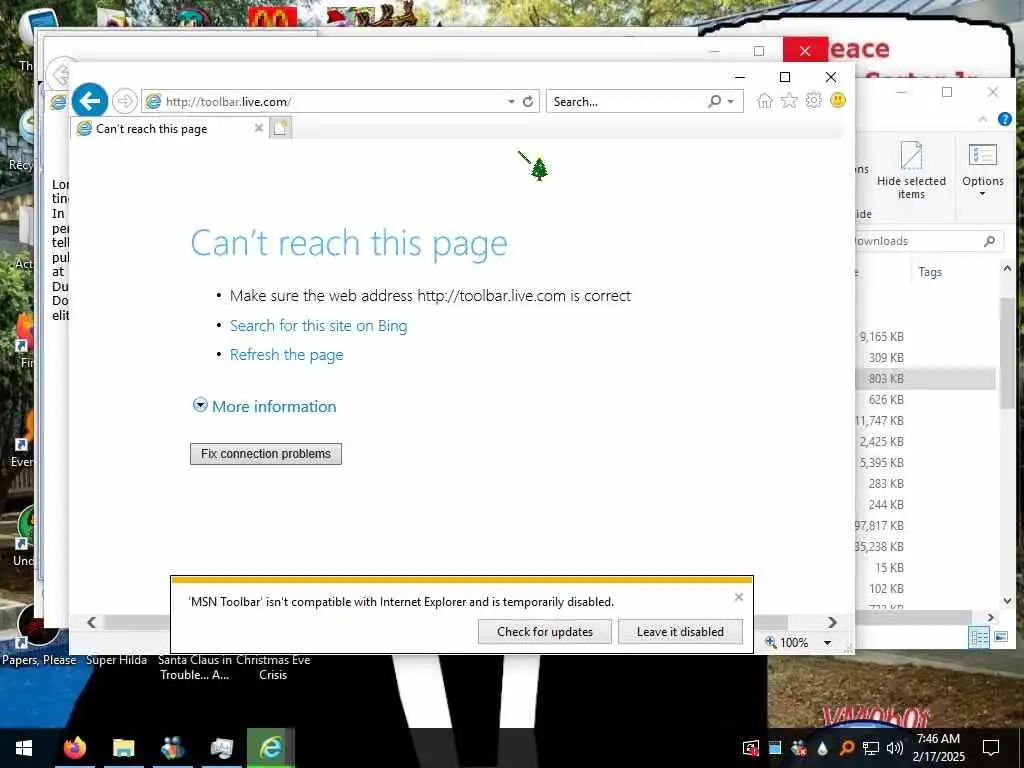Click File Explorer vertical scrollbar down arrow
This screenshot has height=768, width=1024.
[x=1007, y=601]
